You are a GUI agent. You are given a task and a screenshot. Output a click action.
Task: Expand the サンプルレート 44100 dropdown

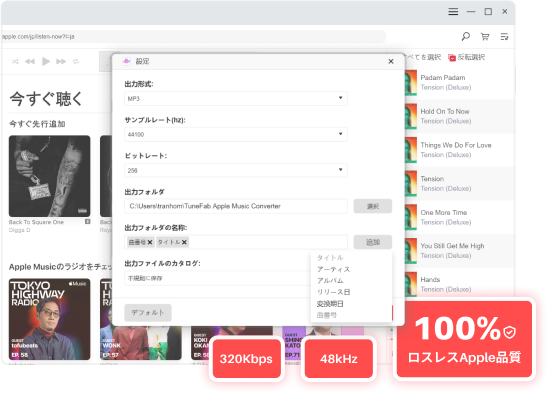236,134
